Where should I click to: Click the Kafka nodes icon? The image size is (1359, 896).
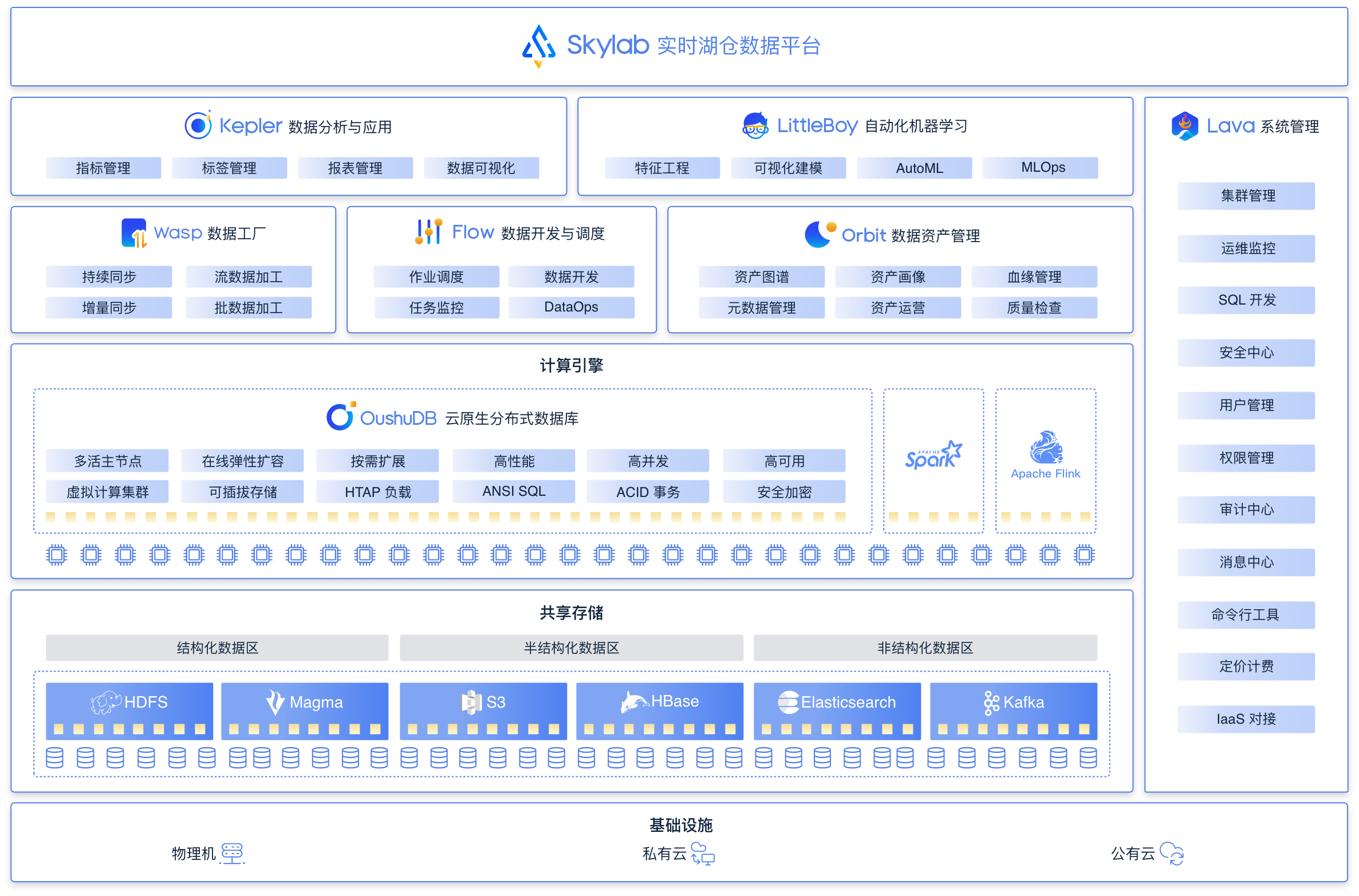[991, 702]
